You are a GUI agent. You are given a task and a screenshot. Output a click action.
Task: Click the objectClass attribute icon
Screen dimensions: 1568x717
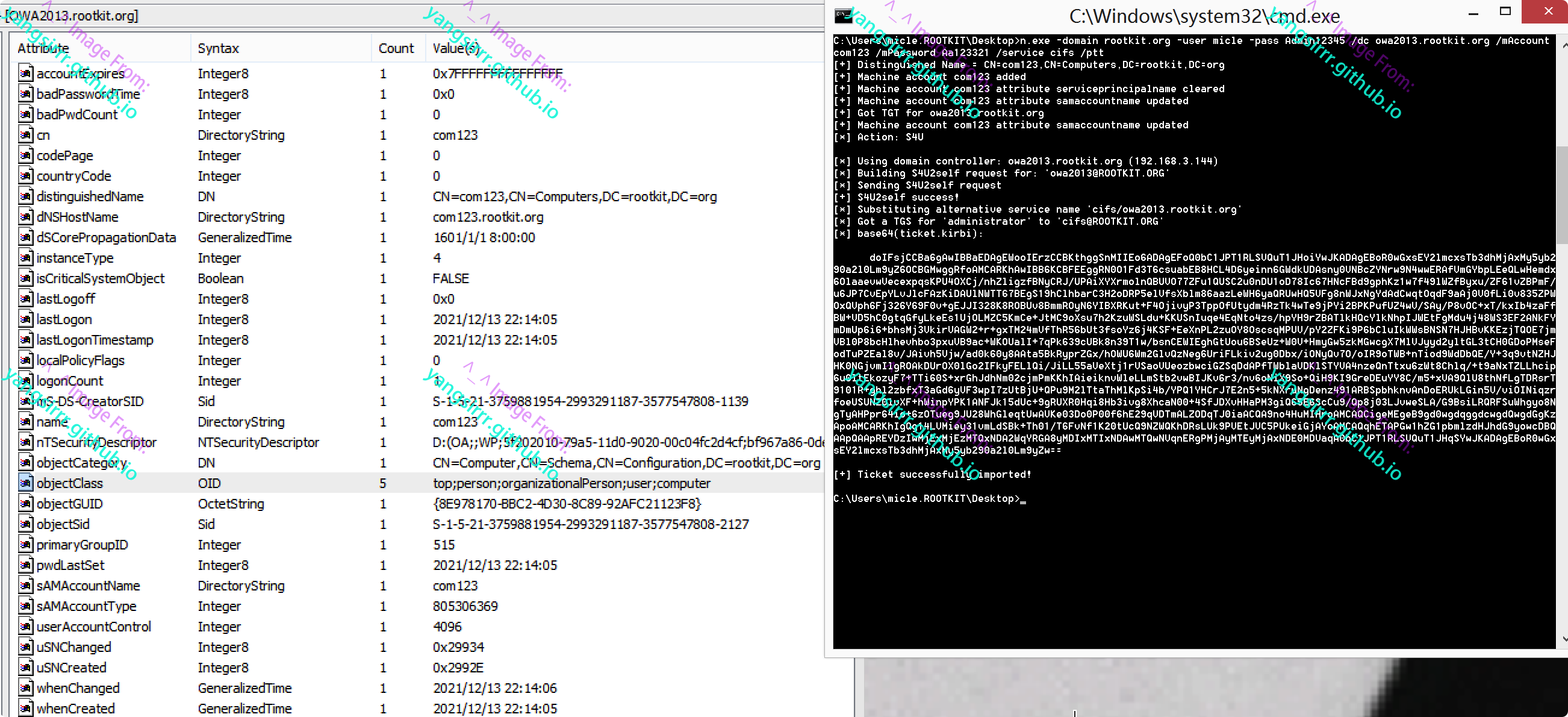[25, 483]
